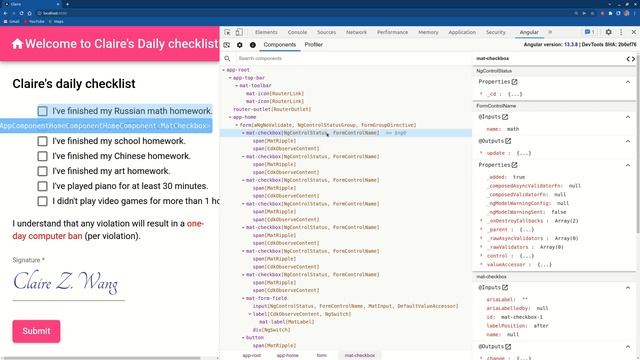Open the Gmail bookmark
This screenshot has height=360, width=640.
[x=11, y=22]
